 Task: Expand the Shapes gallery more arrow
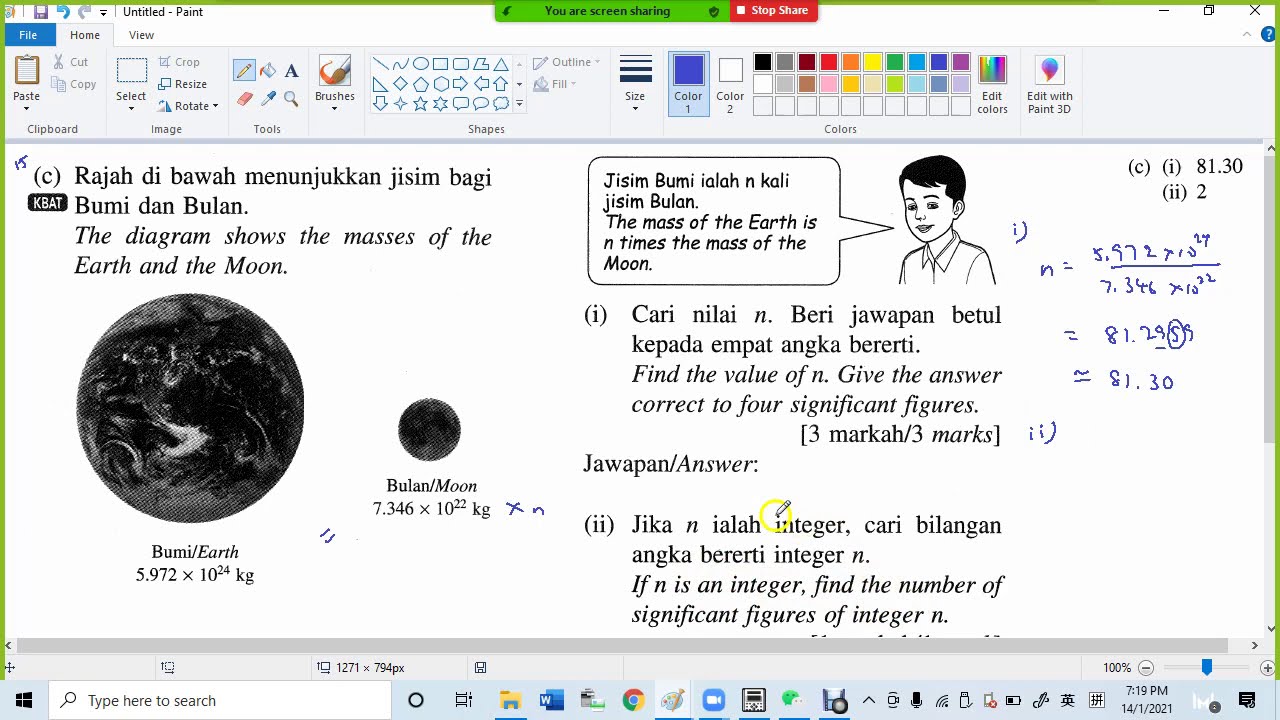click(519, 104)
